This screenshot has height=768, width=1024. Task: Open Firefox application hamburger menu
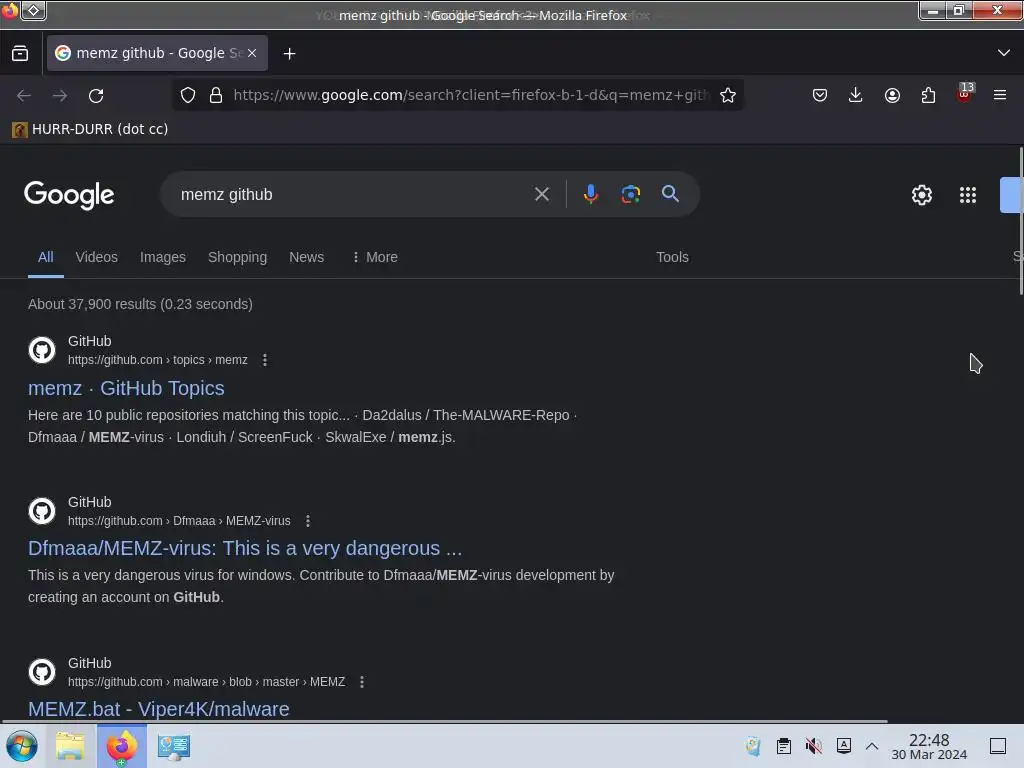[x=1000, y=95]
